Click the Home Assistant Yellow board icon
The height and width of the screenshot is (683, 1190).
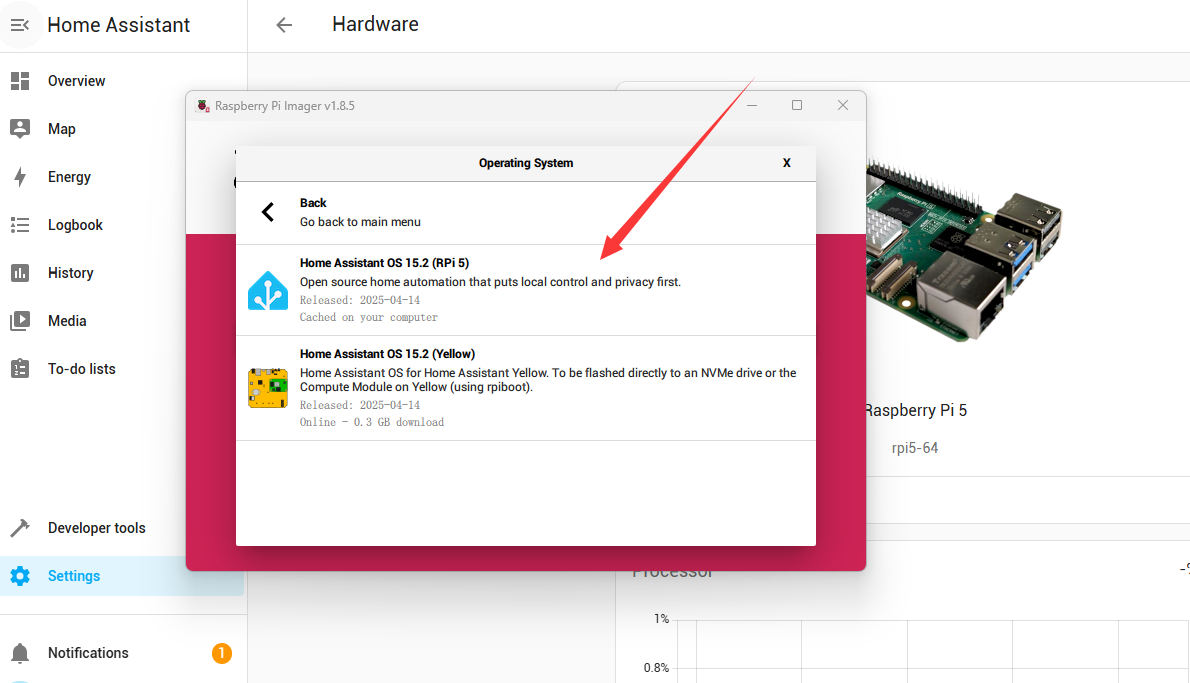268,388
